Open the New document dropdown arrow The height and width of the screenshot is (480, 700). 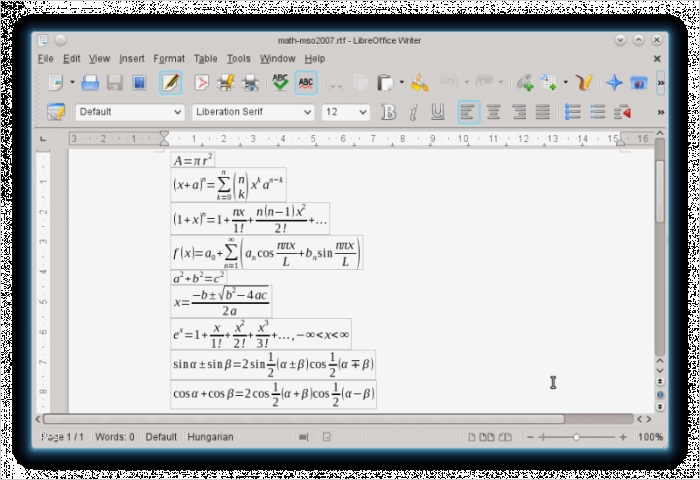click(x=72, y=82)
